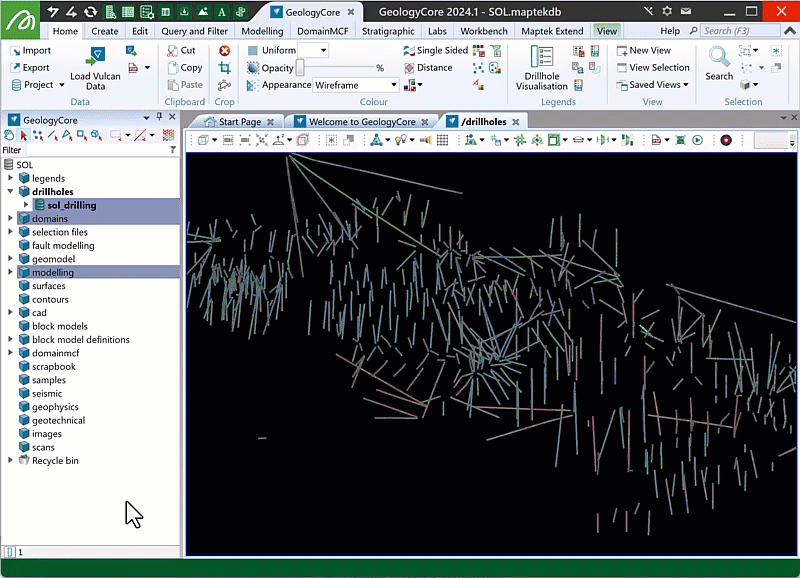Click the red Delete icon
800x578 pixels.
tap(224, 50)
